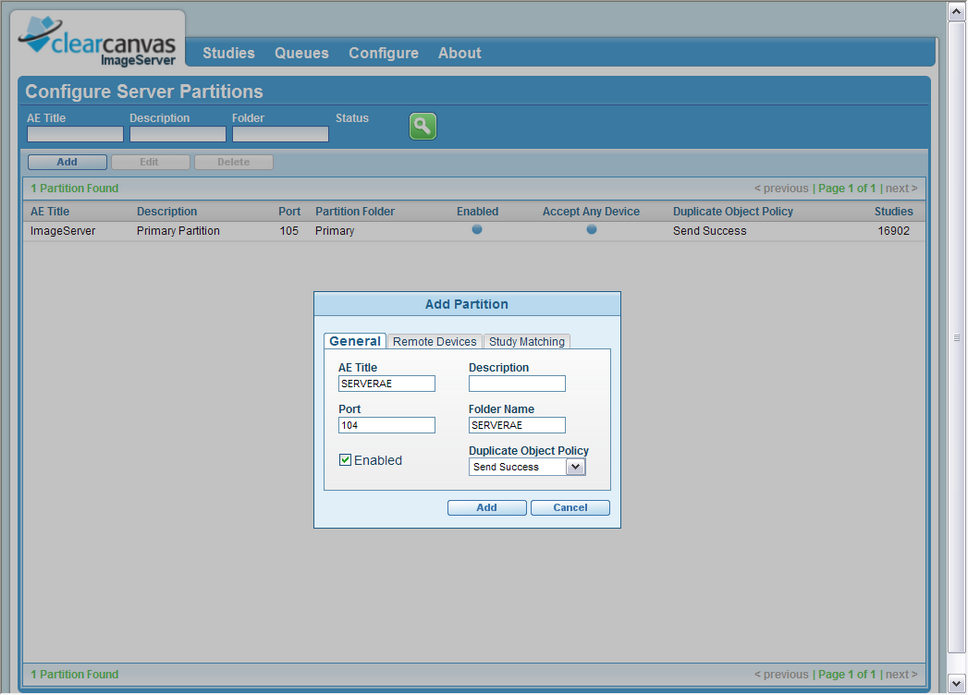Click the green search magnifier icon
This screenshot has height=695, width=968.
click(x=423, y=127)
